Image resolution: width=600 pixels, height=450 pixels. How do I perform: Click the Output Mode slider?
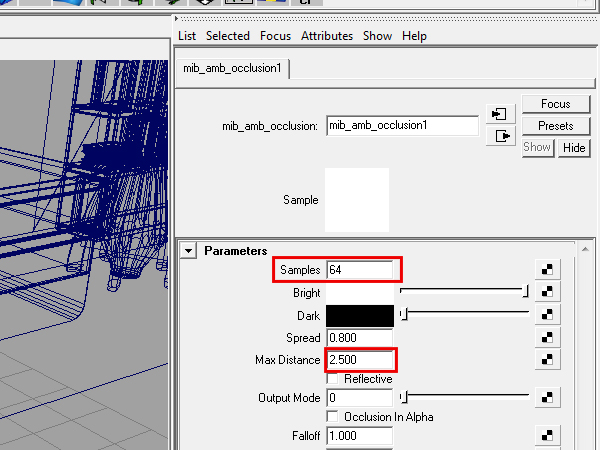tap(465, 397)
